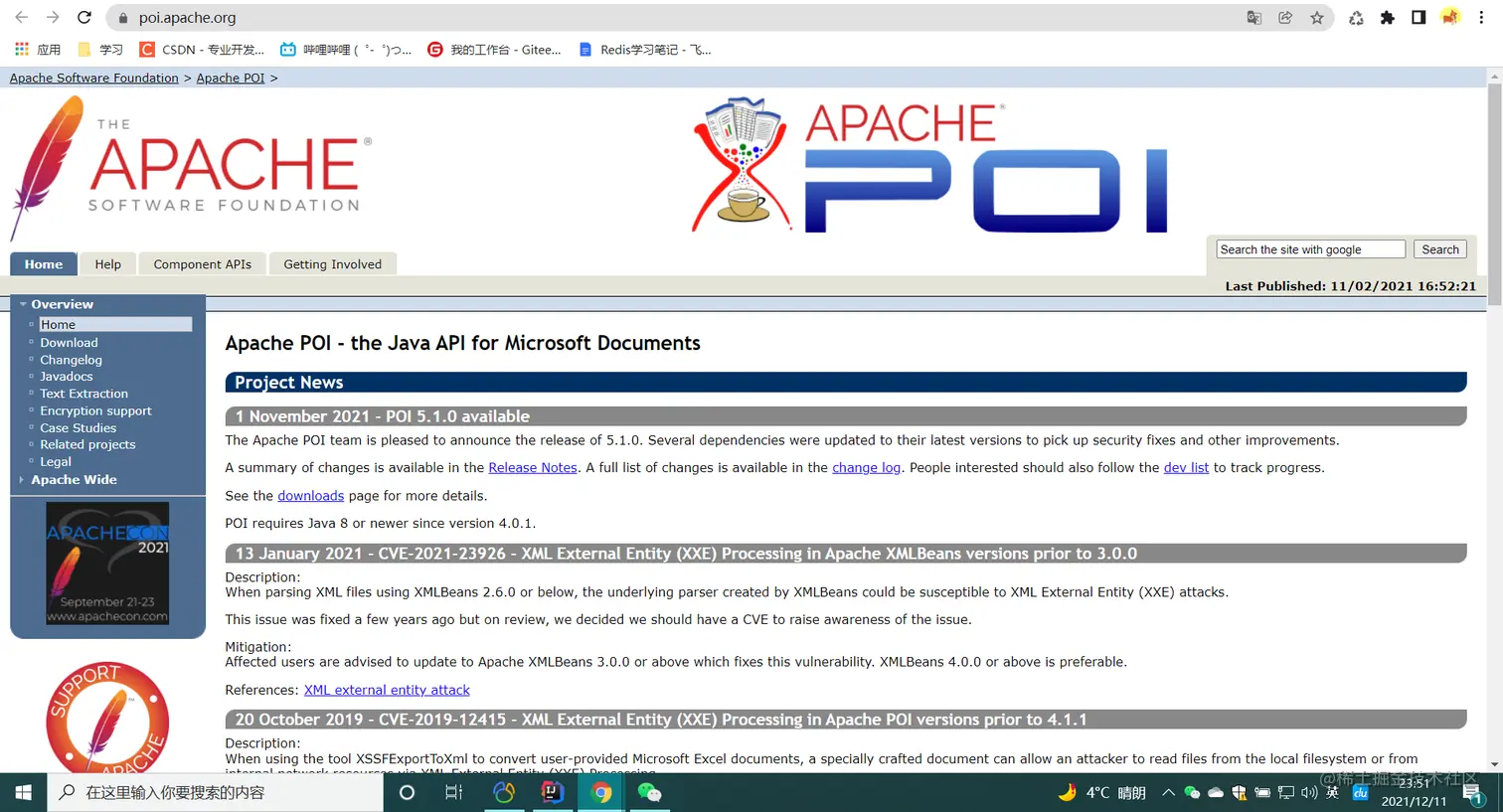This screenshot has width=1503, height=812.
Task: Open WeChat from taskbar
Action: 649,792
